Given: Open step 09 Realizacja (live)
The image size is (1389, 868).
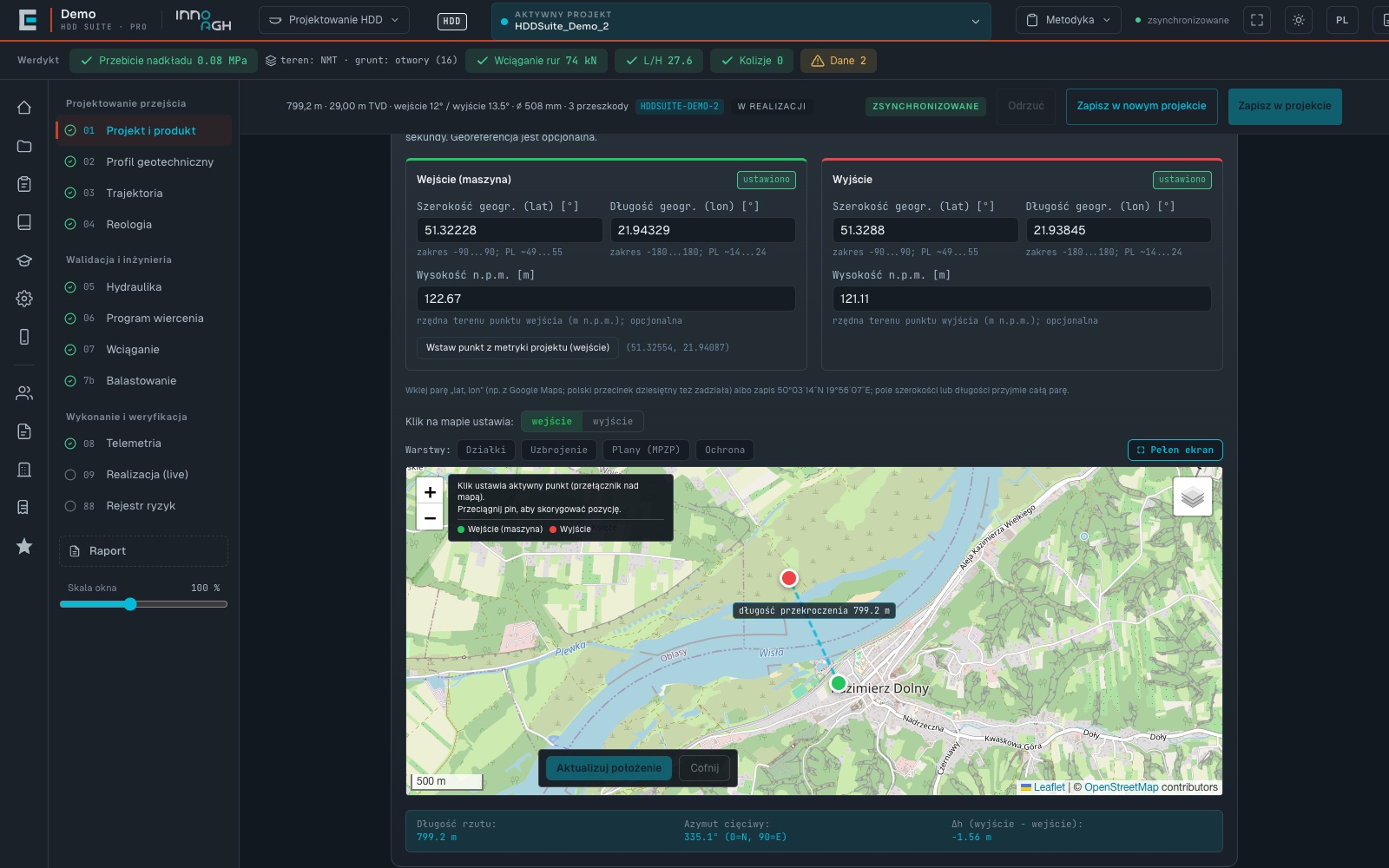Looking at the screenshot, I should pyautogui.click(x=144, y=474).
